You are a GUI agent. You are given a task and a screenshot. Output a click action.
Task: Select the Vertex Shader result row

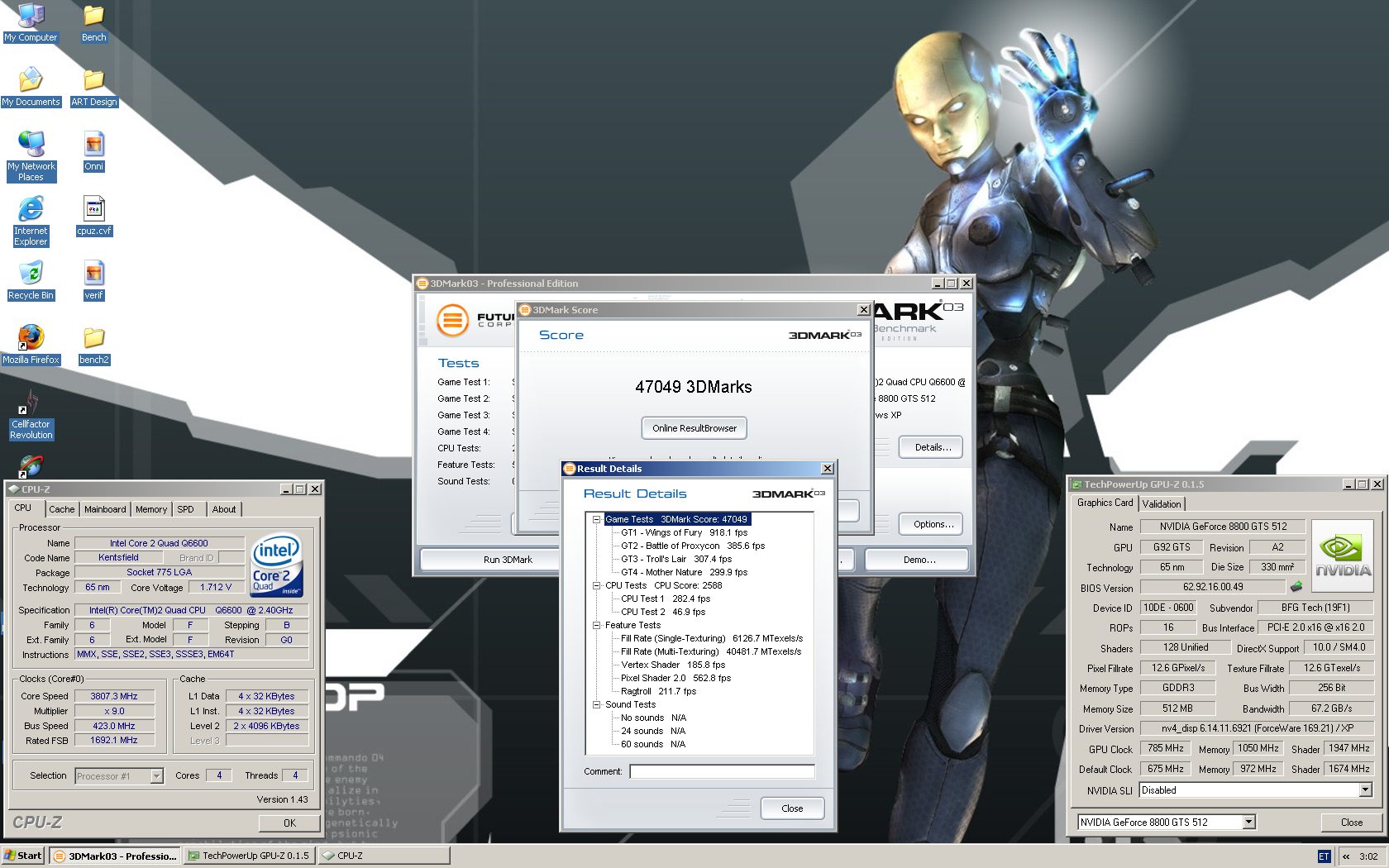(x=673, y=665)
